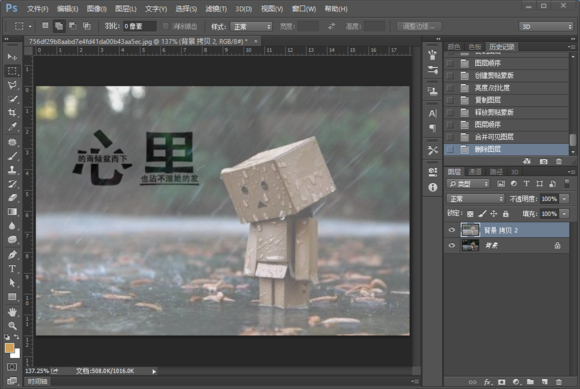Expand the status bar info arrow
Screen dimensions: 580x389
click(x=154, y=371)
